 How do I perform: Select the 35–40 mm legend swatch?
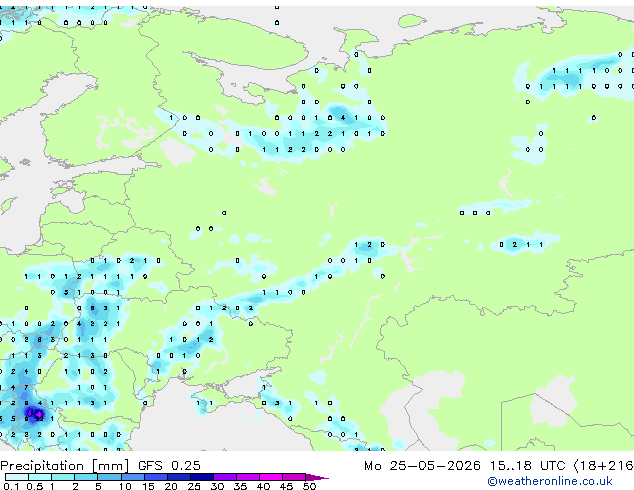point(248,477)
